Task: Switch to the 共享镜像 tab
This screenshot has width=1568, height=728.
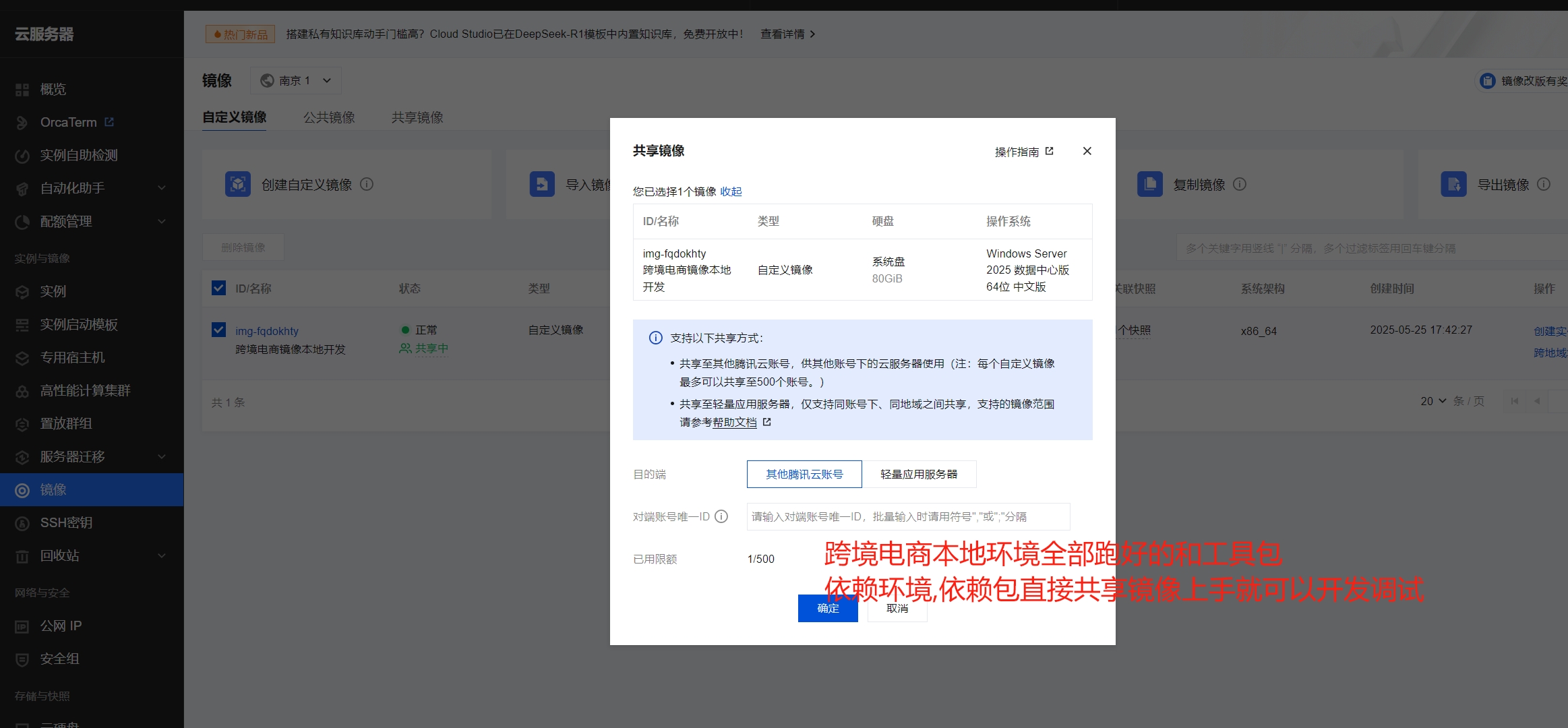Action: click(x=416, y=117)
